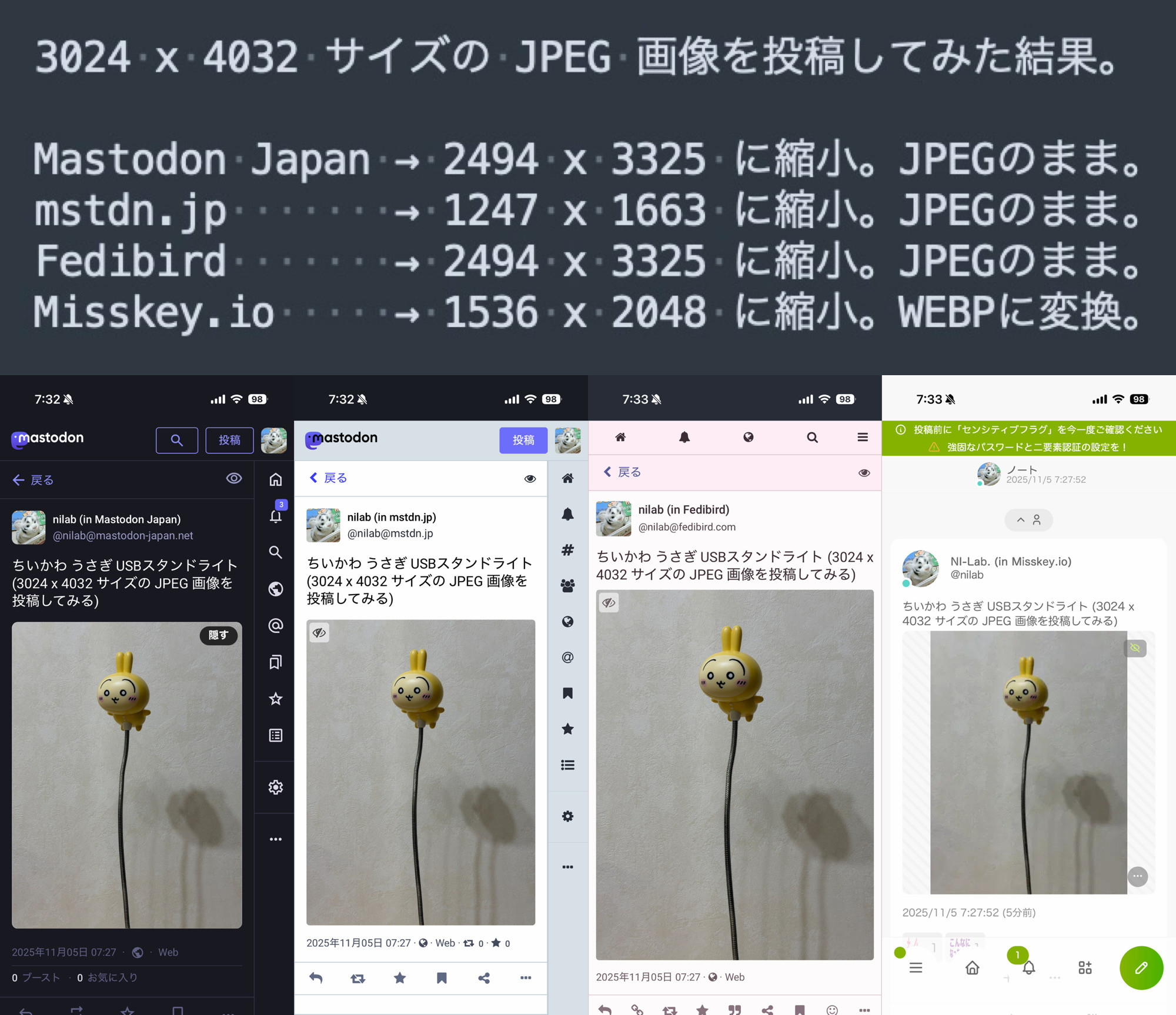Open the federation globe icon in mstdn.jp sidebar
Image resolution: width=1176 pixels, height=1015 pixels.
pyautogui.click(x=567, y=622)
